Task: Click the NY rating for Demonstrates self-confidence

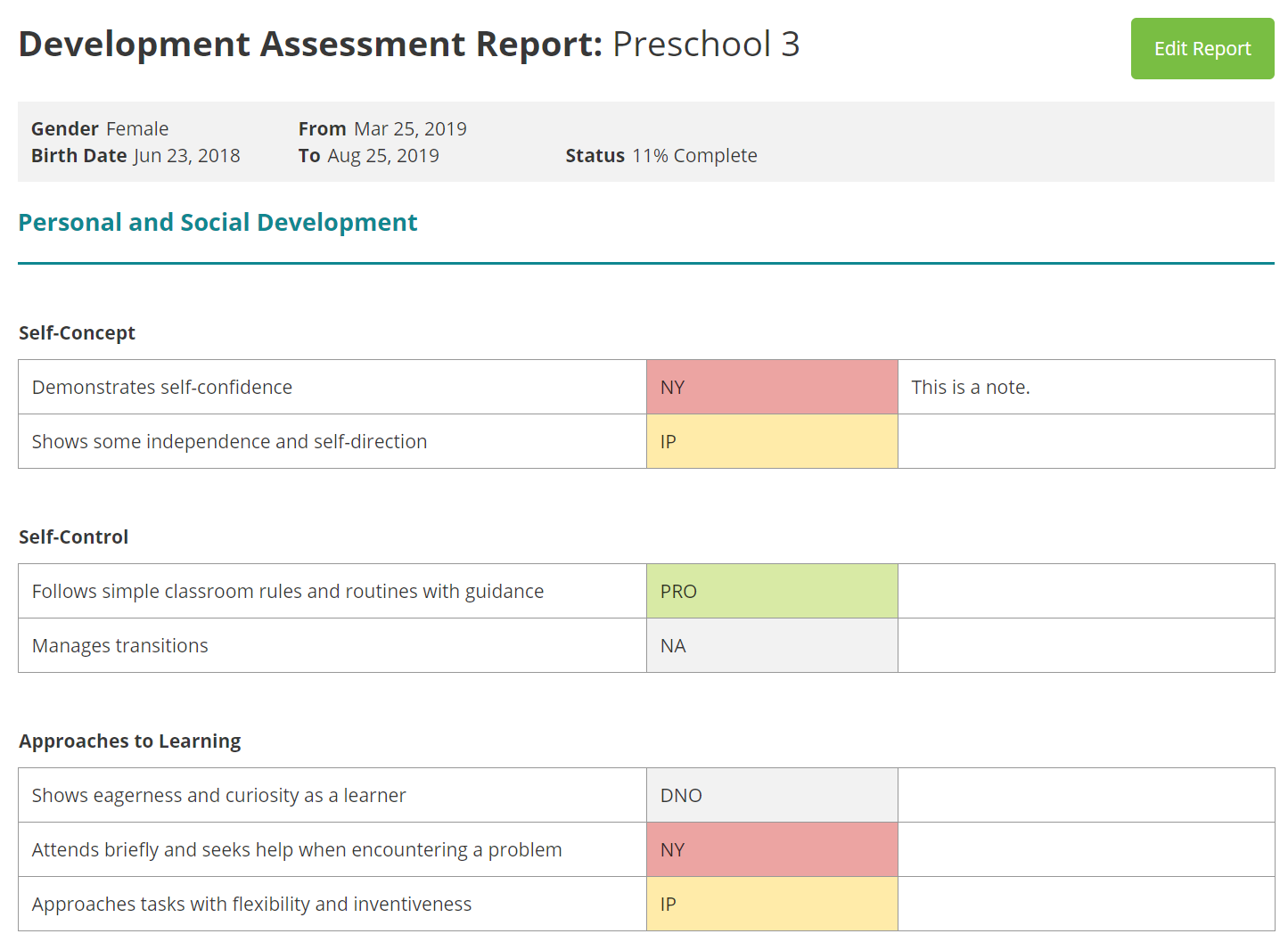Action: [772, 387]
